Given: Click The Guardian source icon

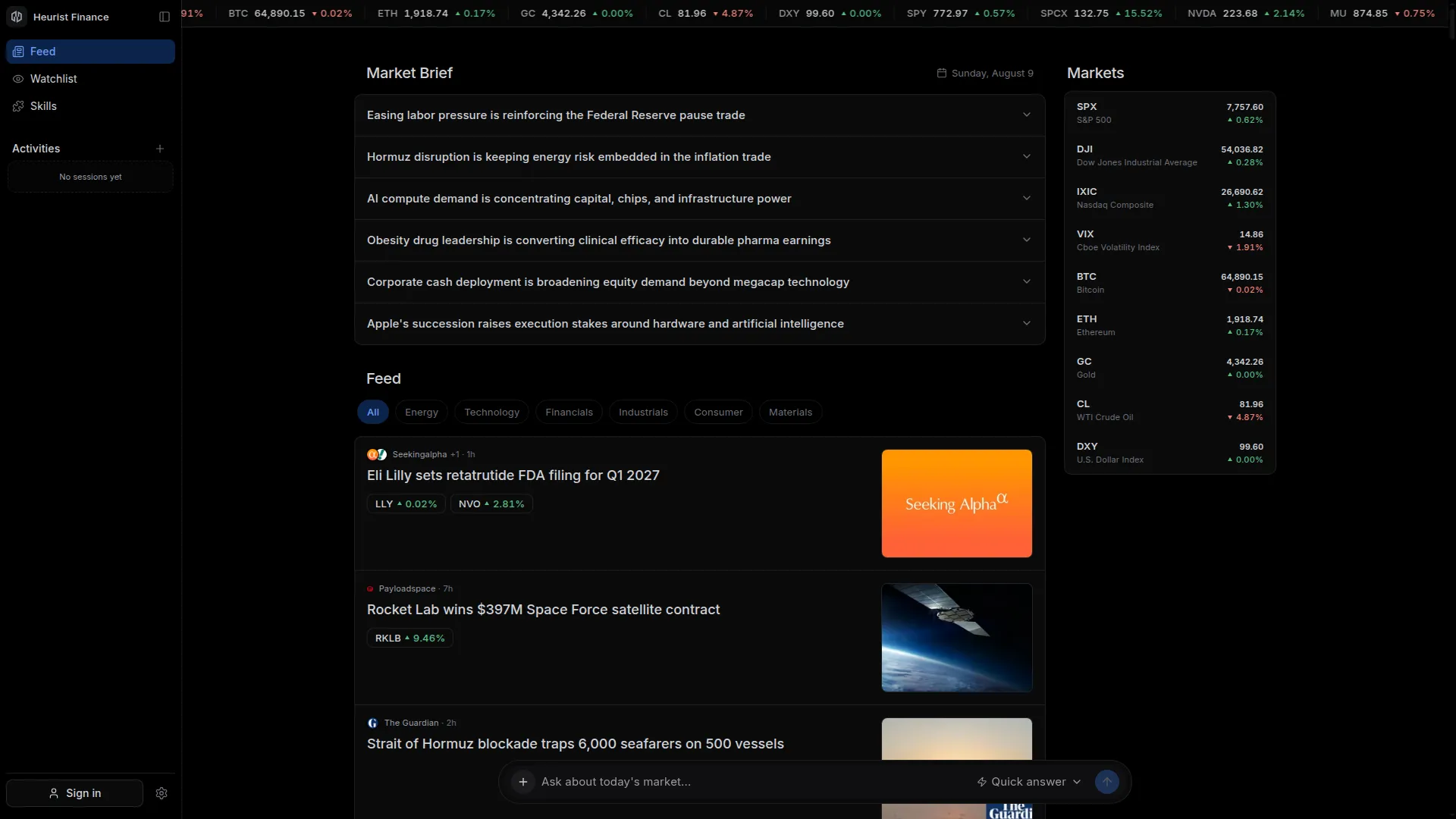Looking at the screenshot, I should pos(372,723).
